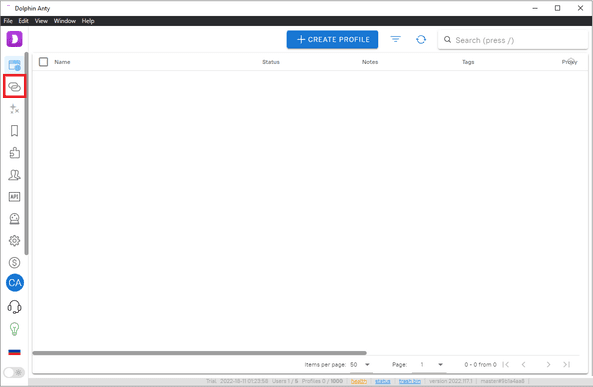Open the bookmarks section

(x=14, y=131)
